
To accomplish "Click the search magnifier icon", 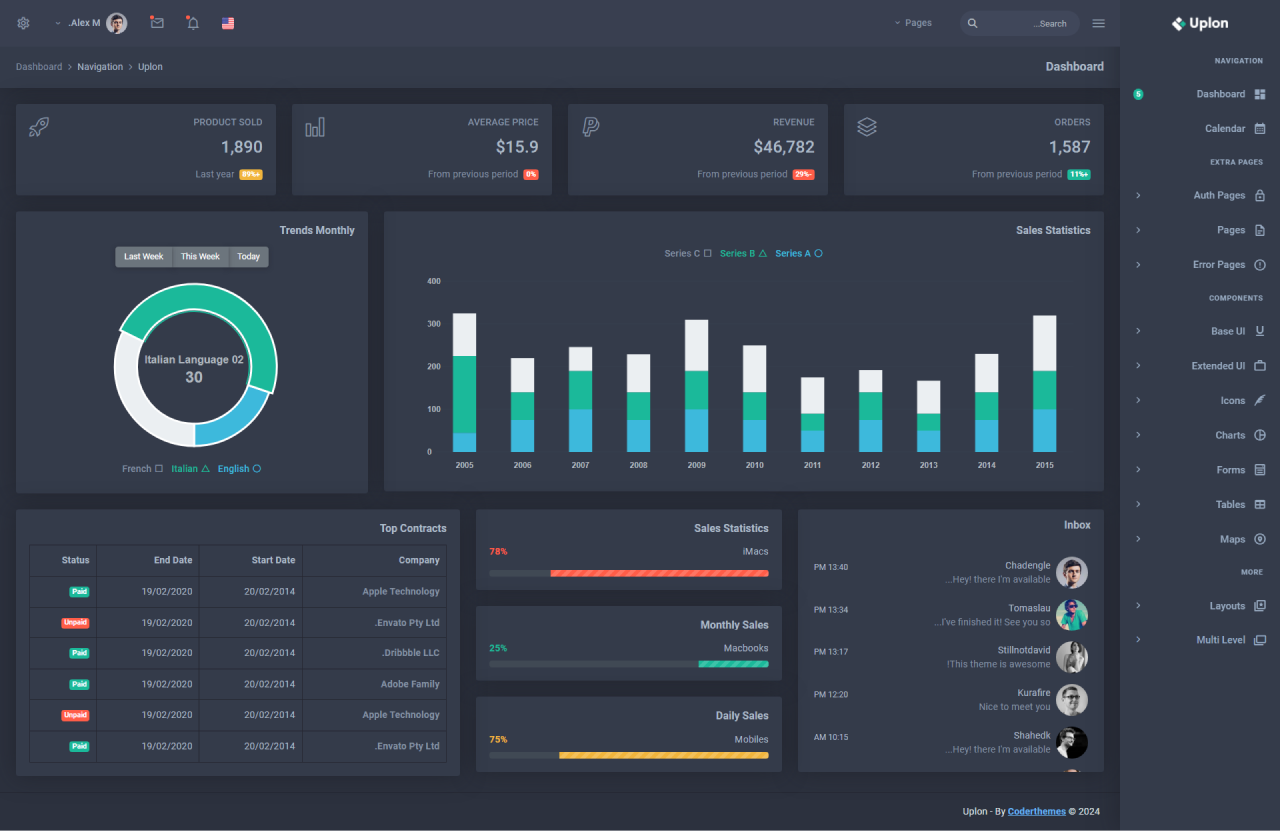I will (973, 23).
